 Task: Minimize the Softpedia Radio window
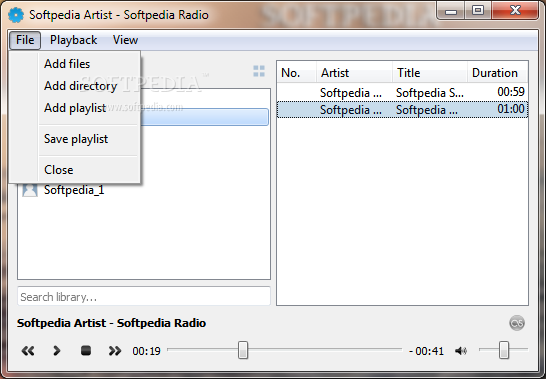pos(451,11)
